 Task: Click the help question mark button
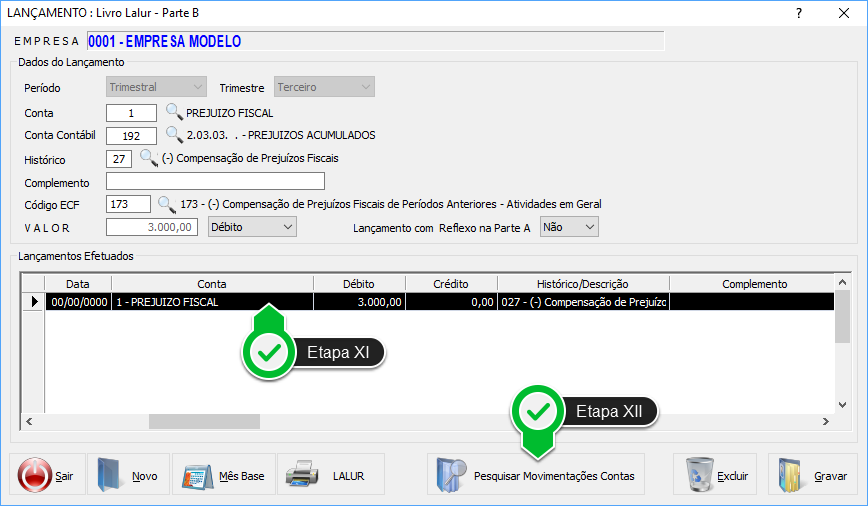click(x=798, y=13)
